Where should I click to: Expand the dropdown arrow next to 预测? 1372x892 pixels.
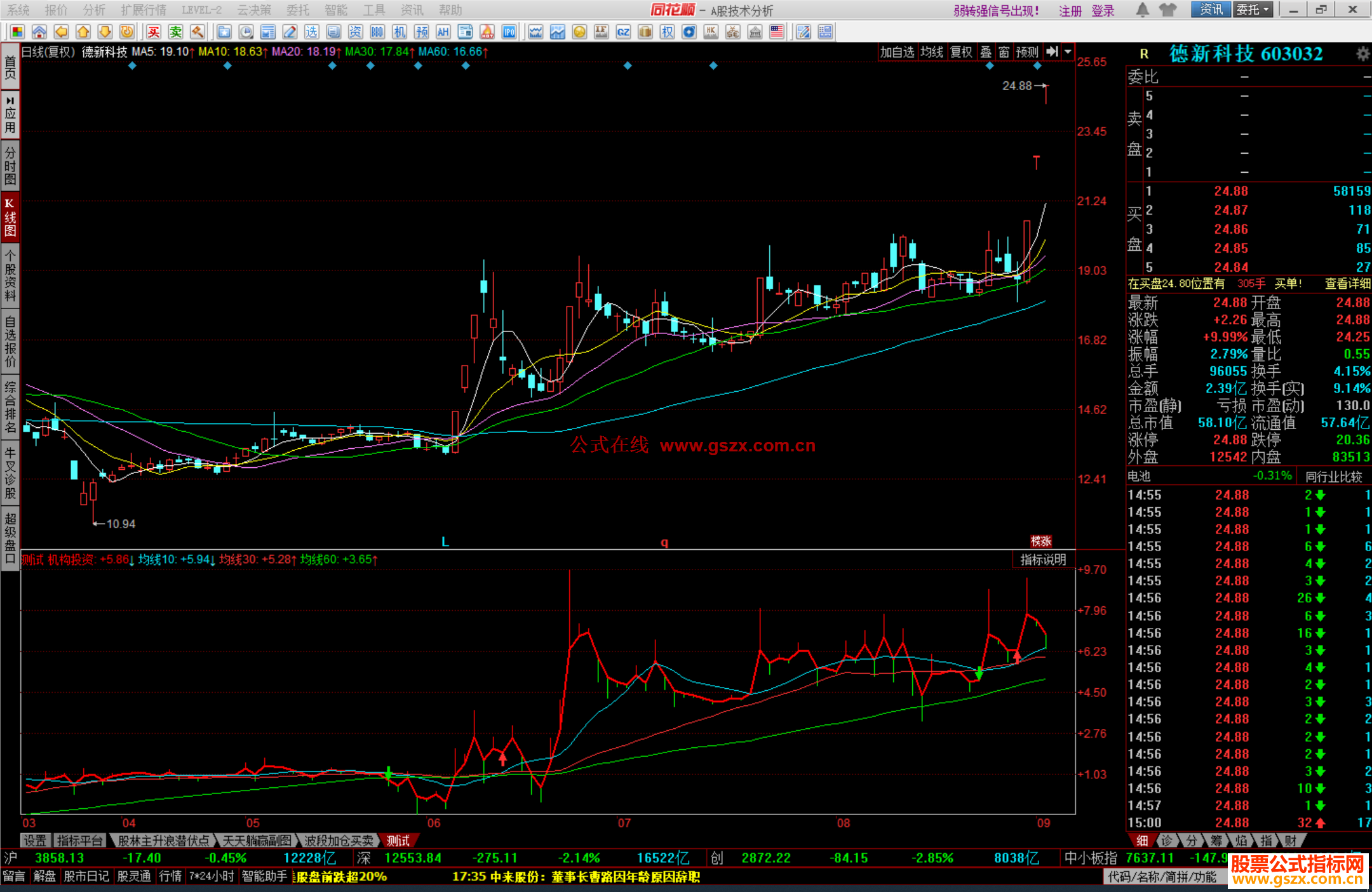(1068, 52)
